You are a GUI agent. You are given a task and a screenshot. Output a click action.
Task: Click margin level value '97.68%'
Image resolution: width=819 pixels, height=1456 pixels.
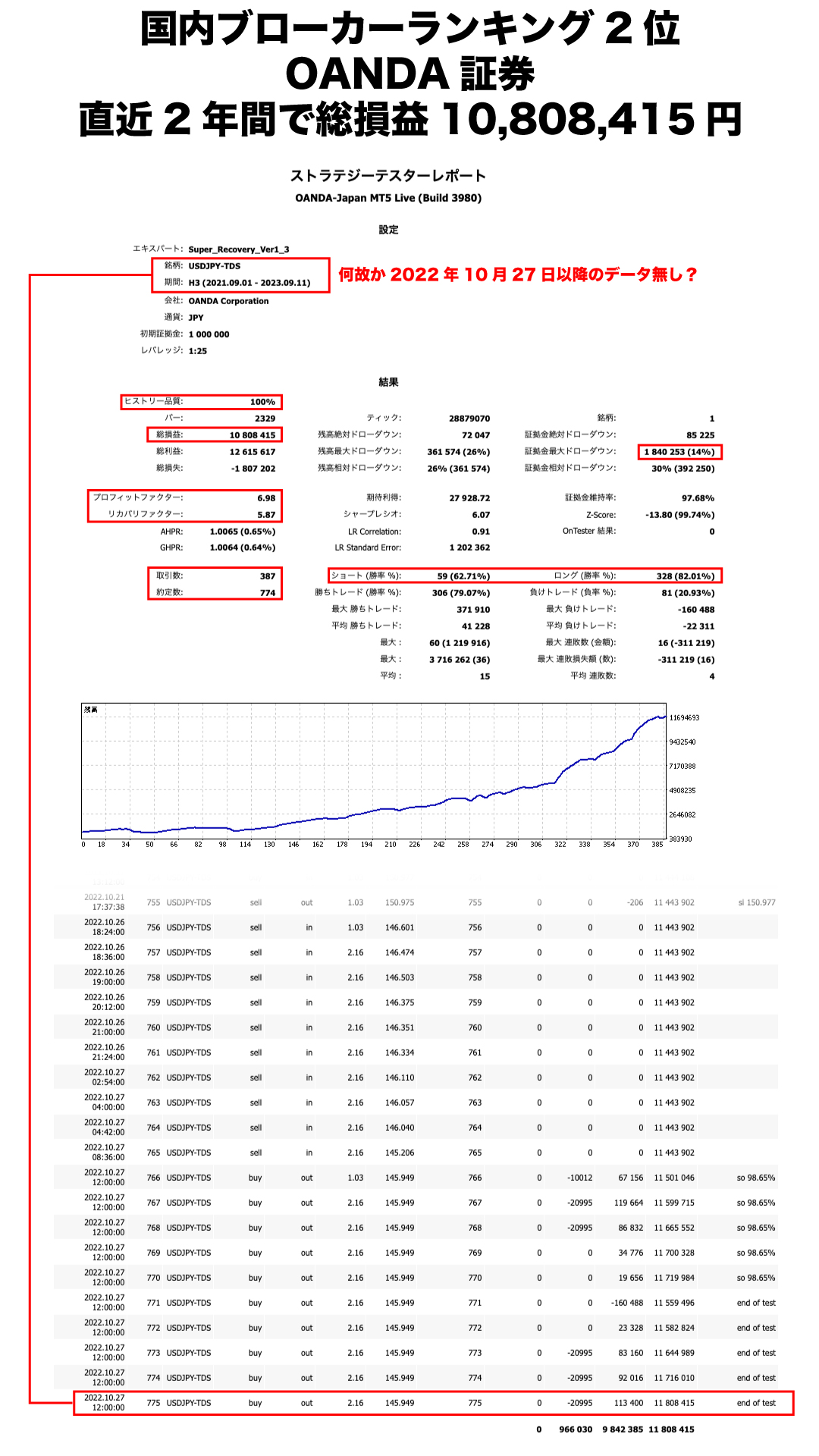point(698,498)
